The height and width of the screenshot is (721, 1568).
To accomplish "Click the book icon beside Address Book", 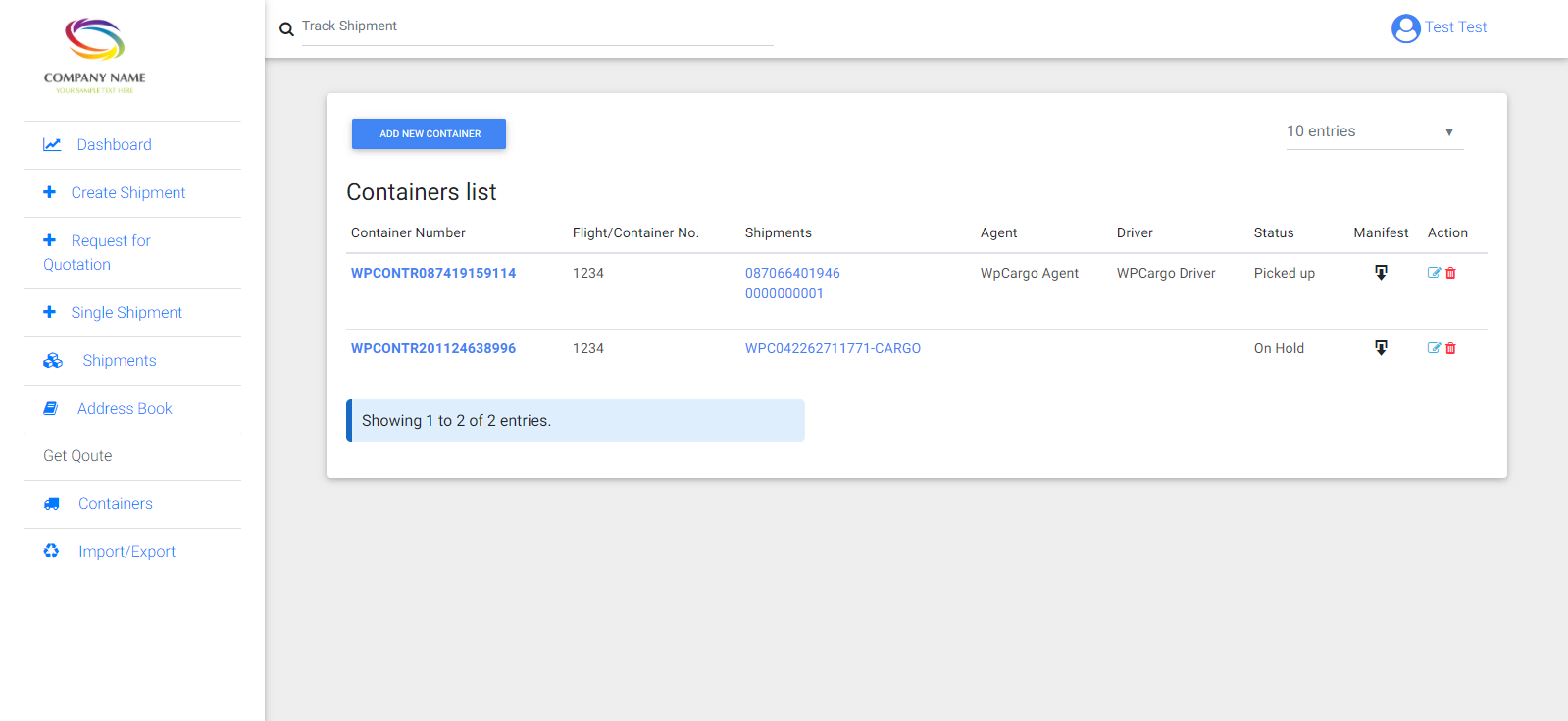I will (50, 408).
